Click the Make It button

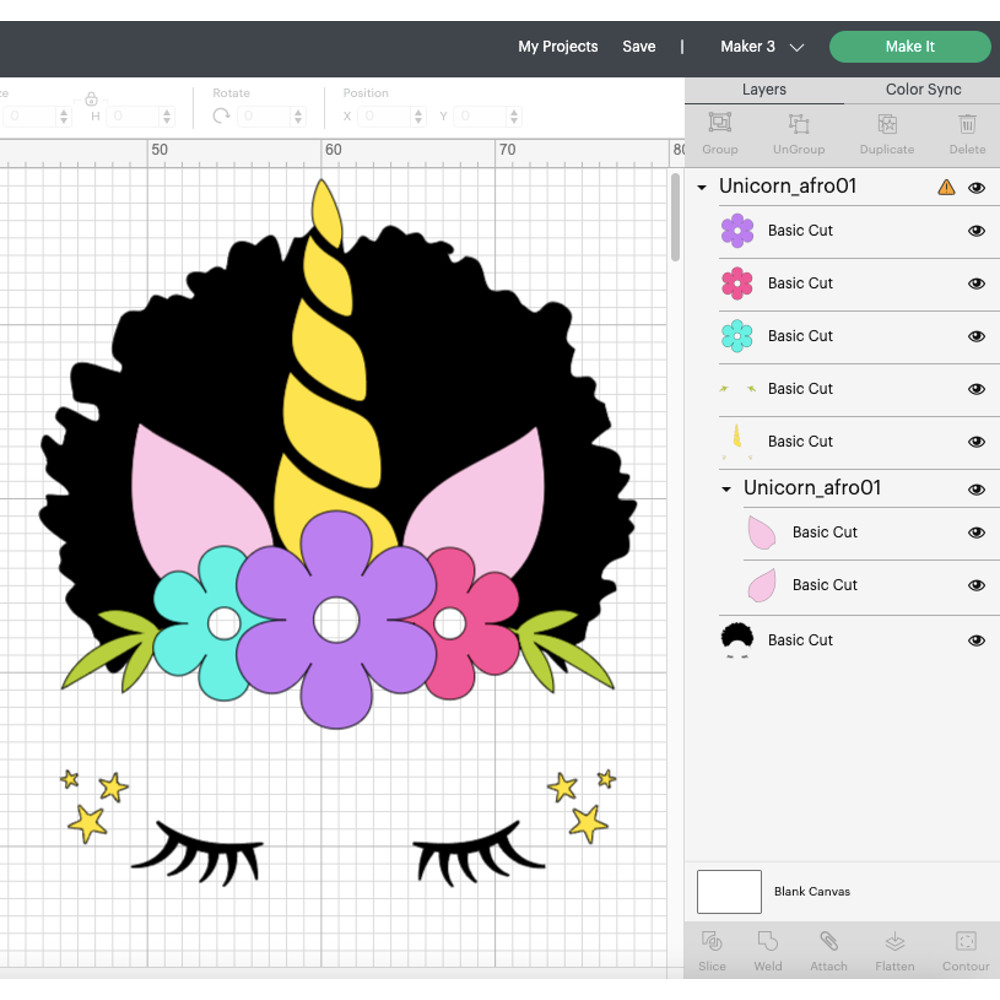click(909, 46)
